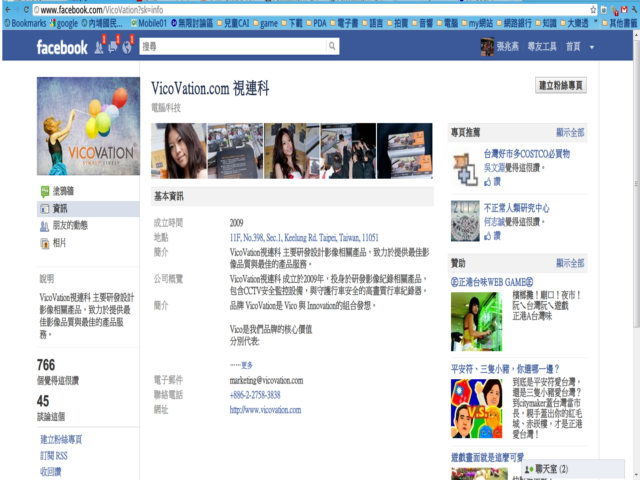
Task: Open the Gmail extension icon
Action: coord(624,10)
